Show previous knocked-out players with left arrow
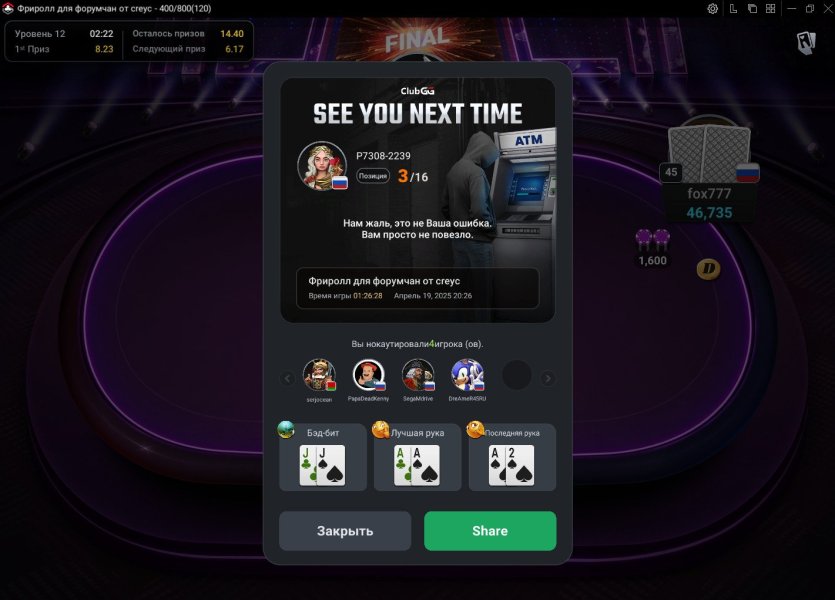 tap(288, 379)
